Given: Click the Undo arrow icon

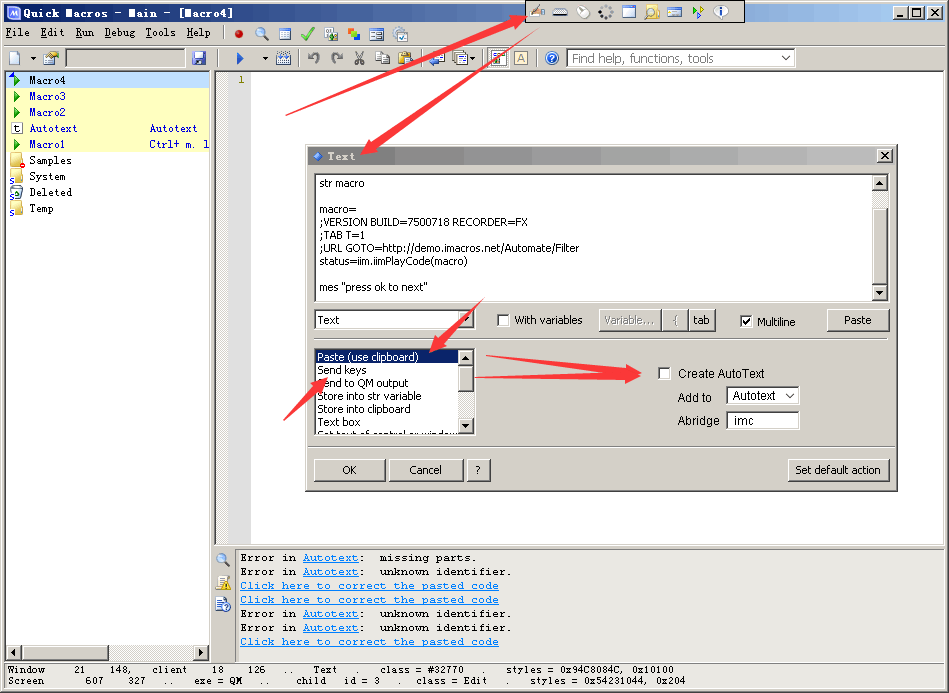Looking at the screenshot, I should point(314,59).
